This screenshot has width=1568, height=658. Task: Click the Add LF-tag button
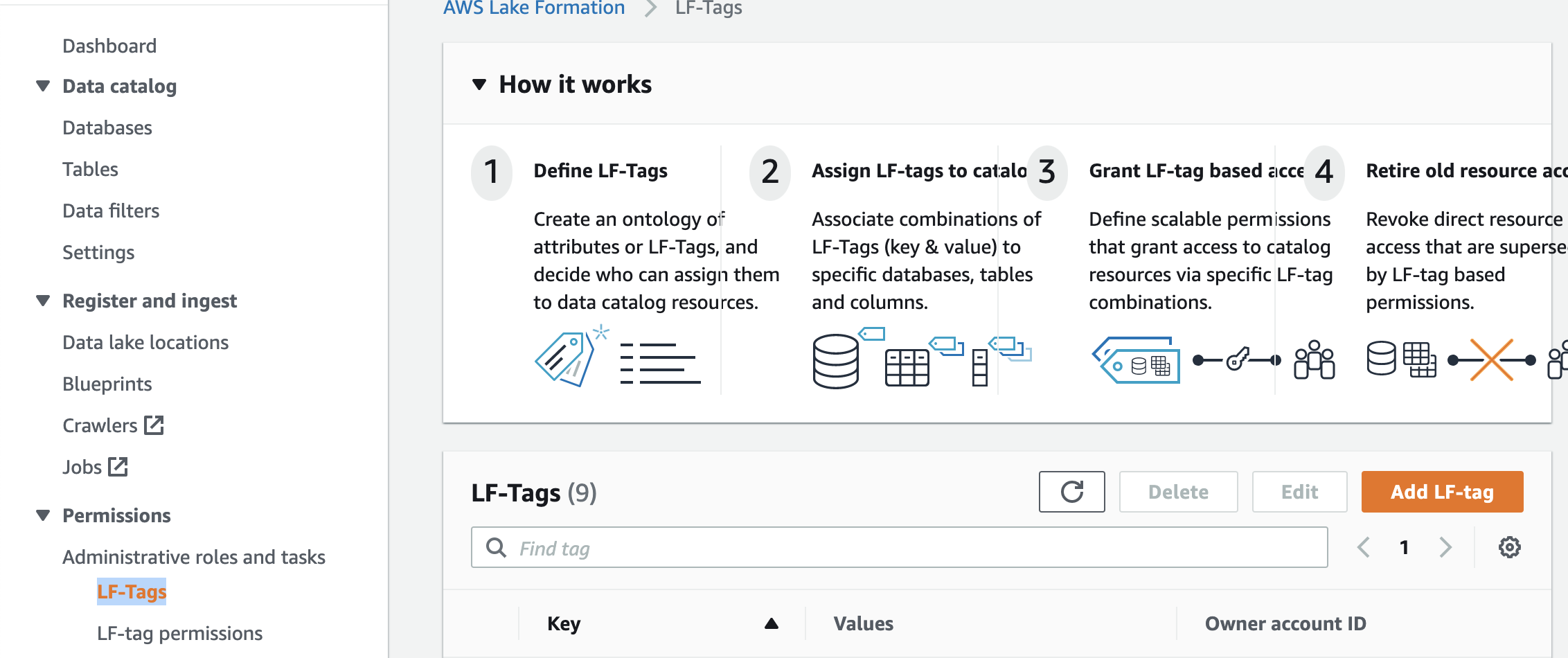[1442, 492]
